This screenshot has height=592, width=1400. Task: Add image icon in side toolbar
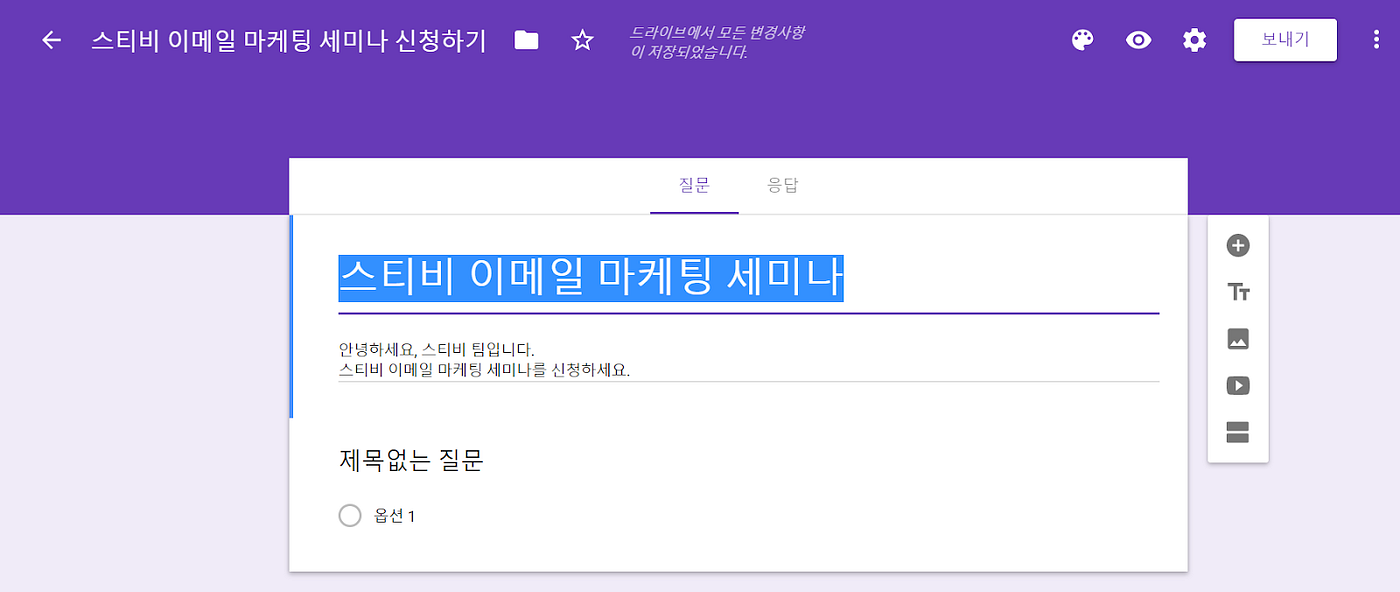1238,339
